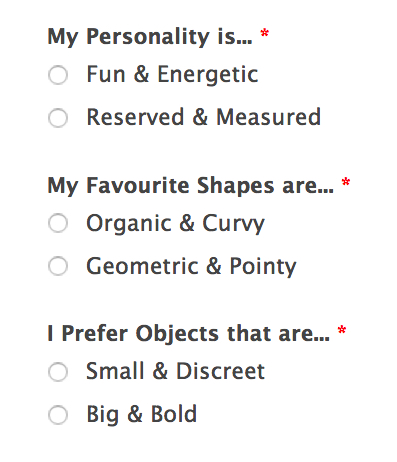The image size is (397, 462).
Task: Click the 'Small & Discreet' label text
Action: pyautogui.click(x=175, y=371)
